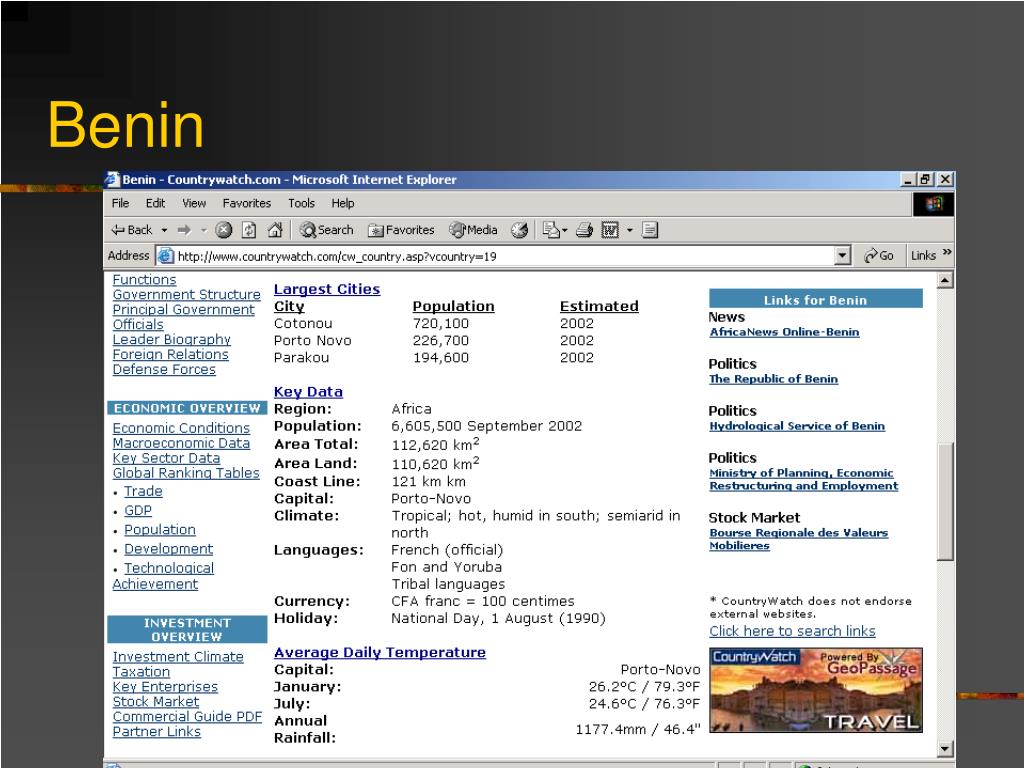Open Investment Climate link
The height and width of the screenshot is (768, 1024).
click(x=178, y=657)
